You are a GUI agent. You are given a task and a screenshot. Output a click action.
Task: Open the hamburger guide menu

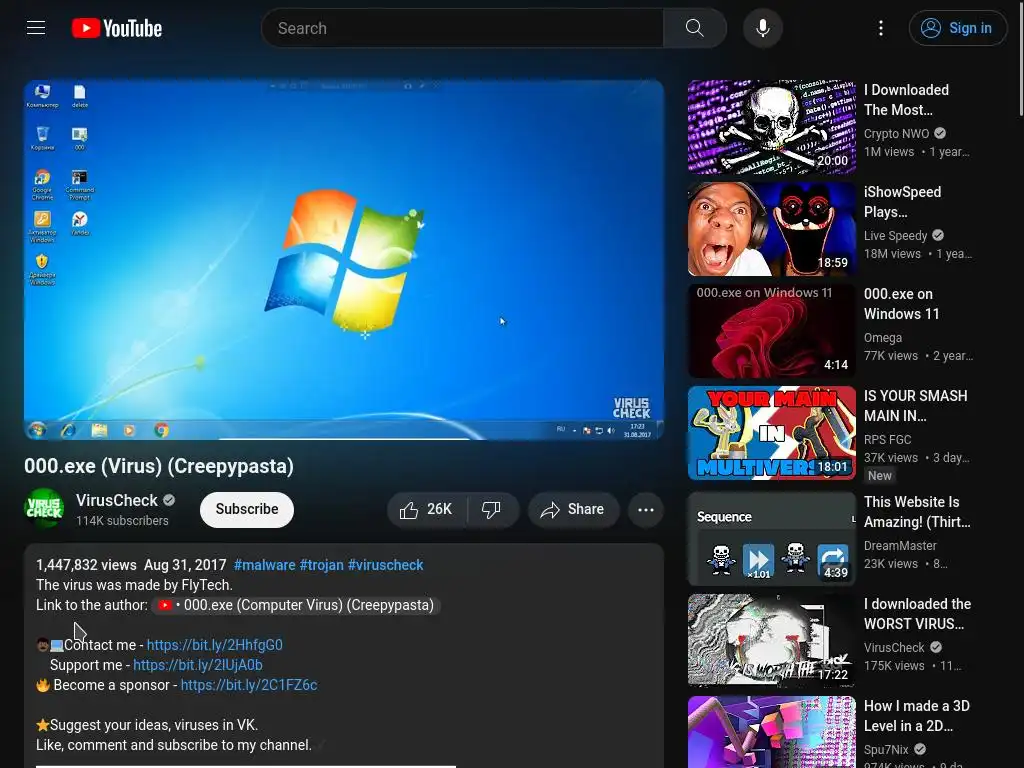pyautogui.click(x=36, y=28)
